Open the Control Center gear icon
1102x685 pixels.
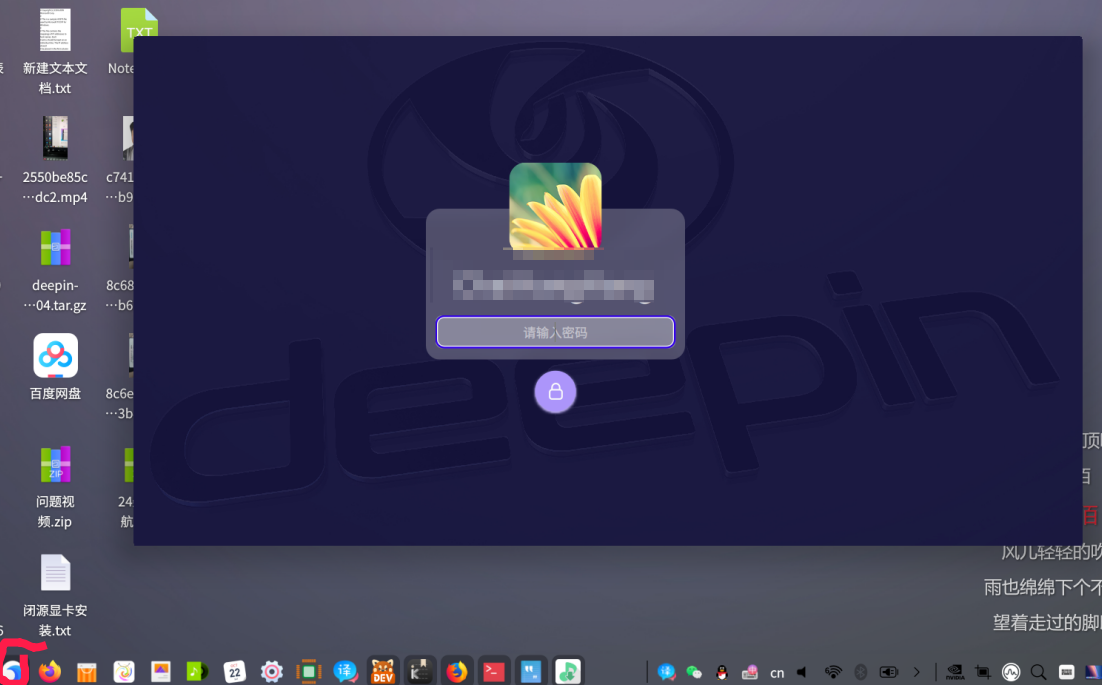point(271,672)
